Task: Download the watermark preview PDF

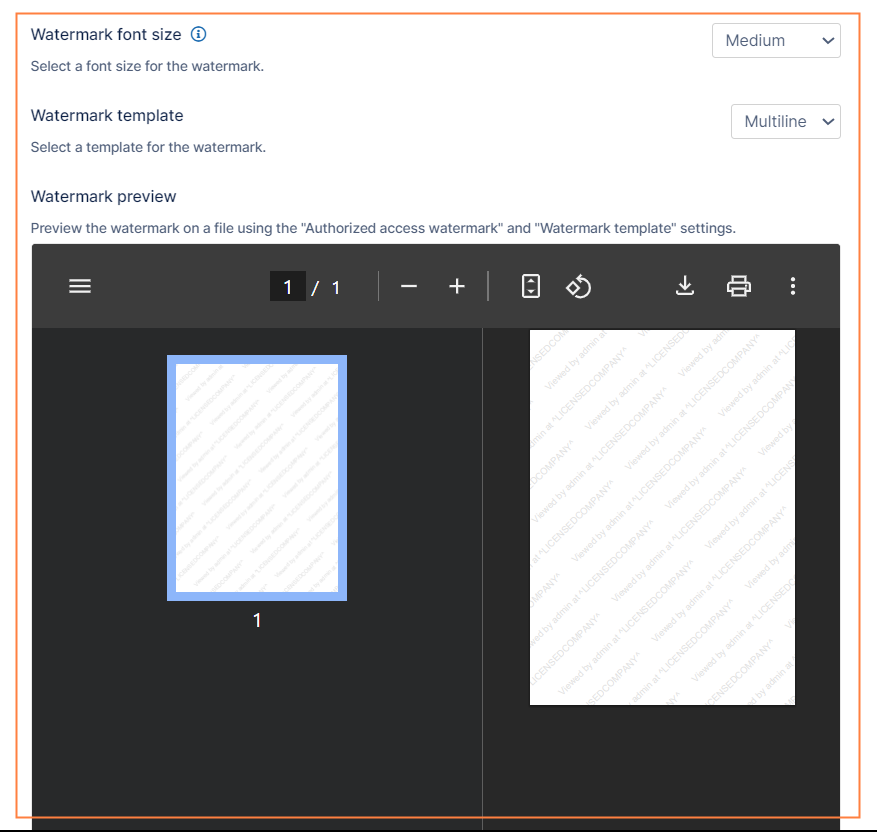Action: (x=685, y=287)
